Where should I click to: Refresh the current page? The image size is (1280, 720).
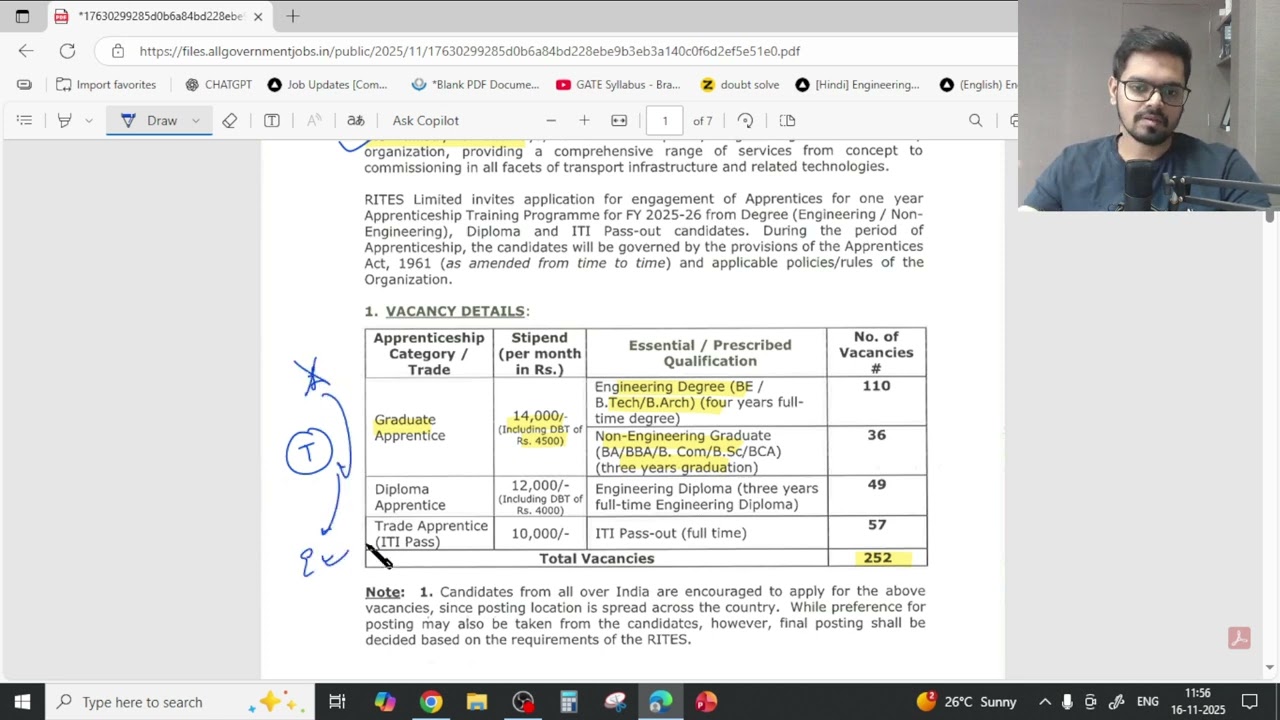[x=67, y=51]
